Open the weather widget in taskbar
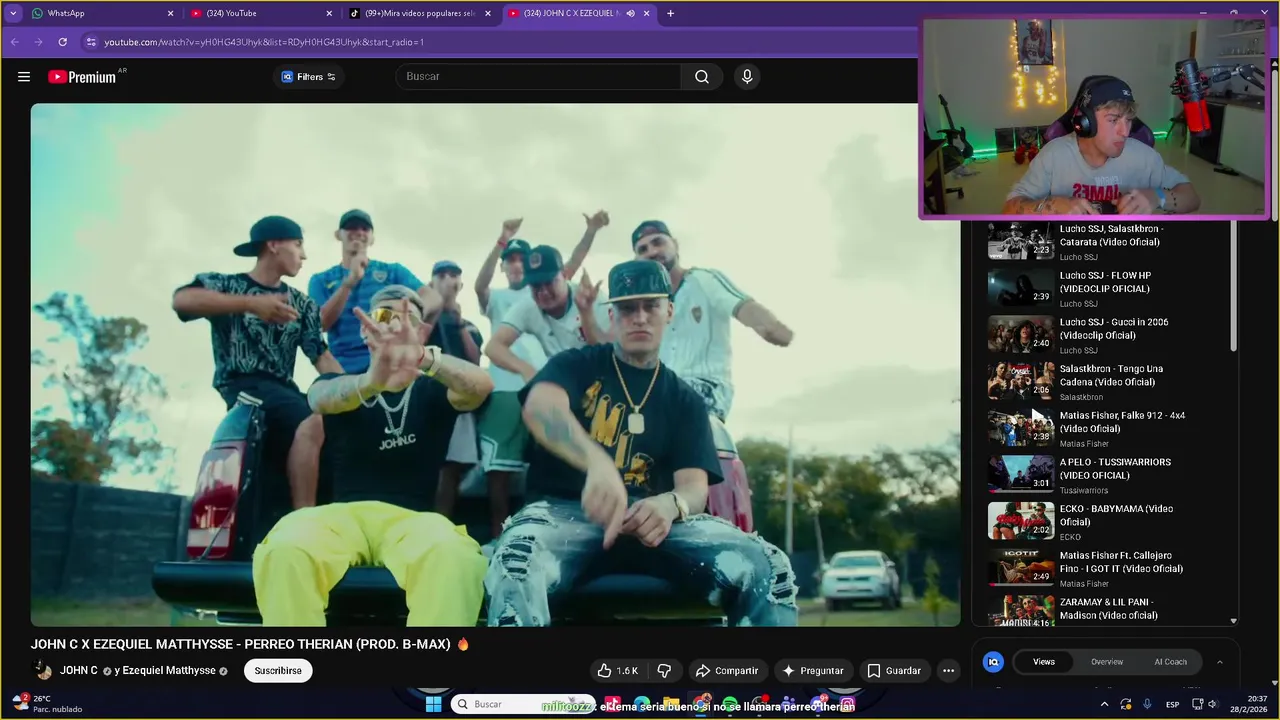 point(48,704)
